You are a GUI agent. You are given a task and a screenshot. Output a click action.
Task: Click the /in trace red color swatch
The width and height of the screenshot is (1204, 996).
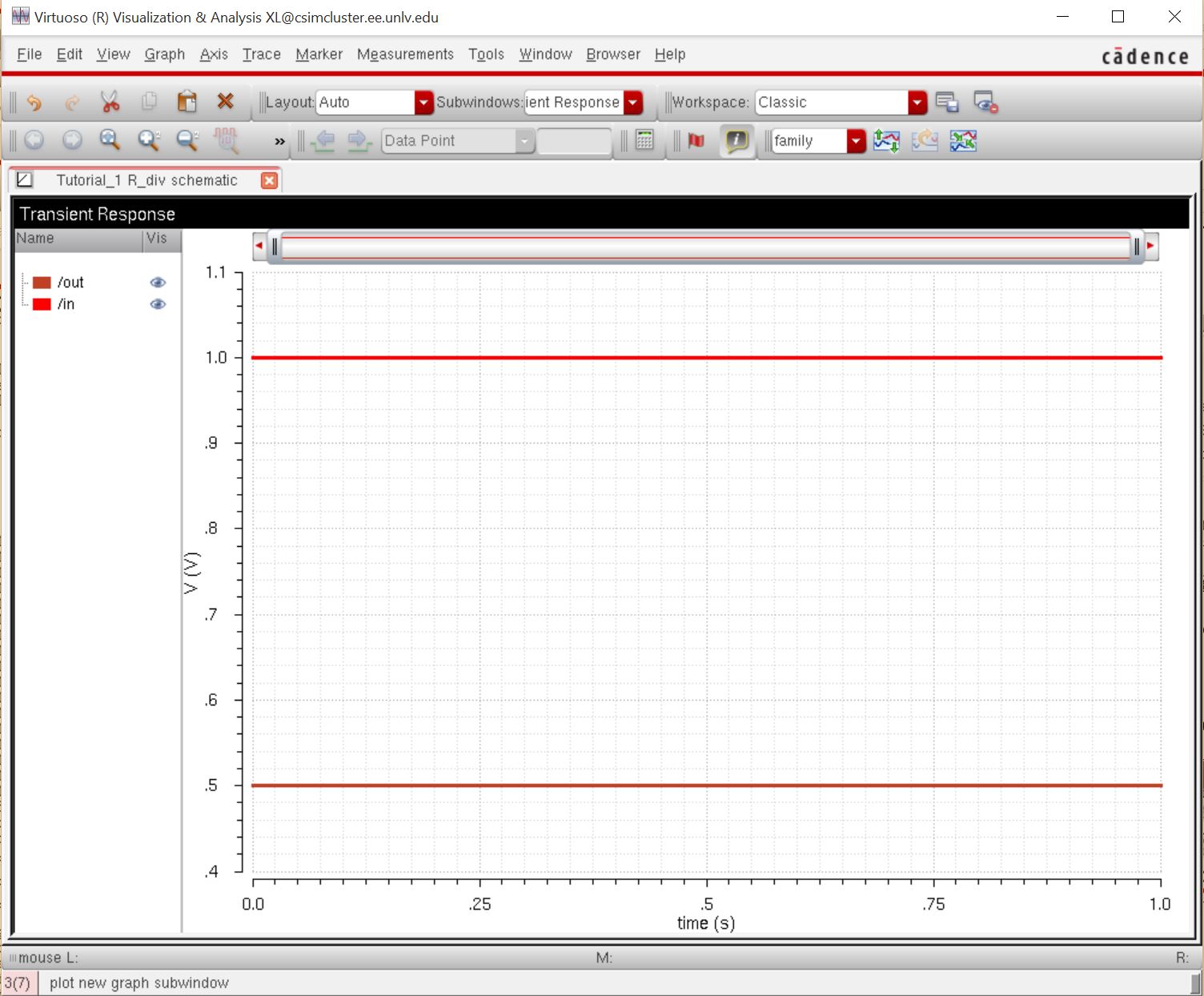click(42, 304)
